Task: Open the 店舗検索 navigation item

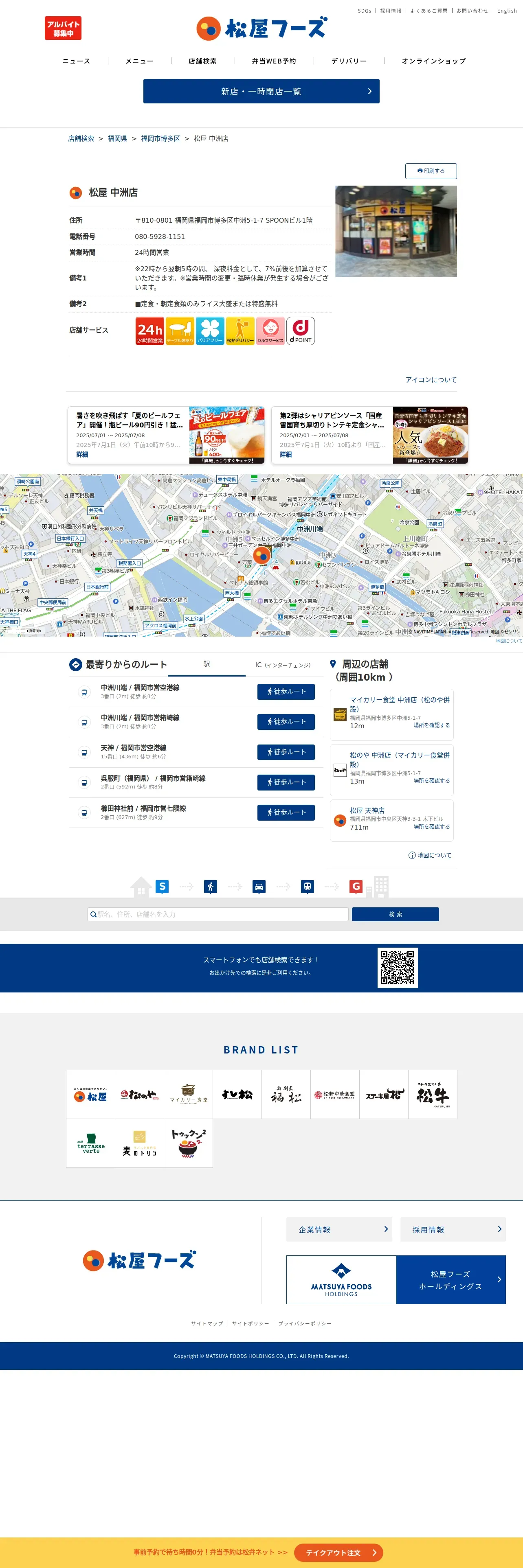Action: coord(202,61)
